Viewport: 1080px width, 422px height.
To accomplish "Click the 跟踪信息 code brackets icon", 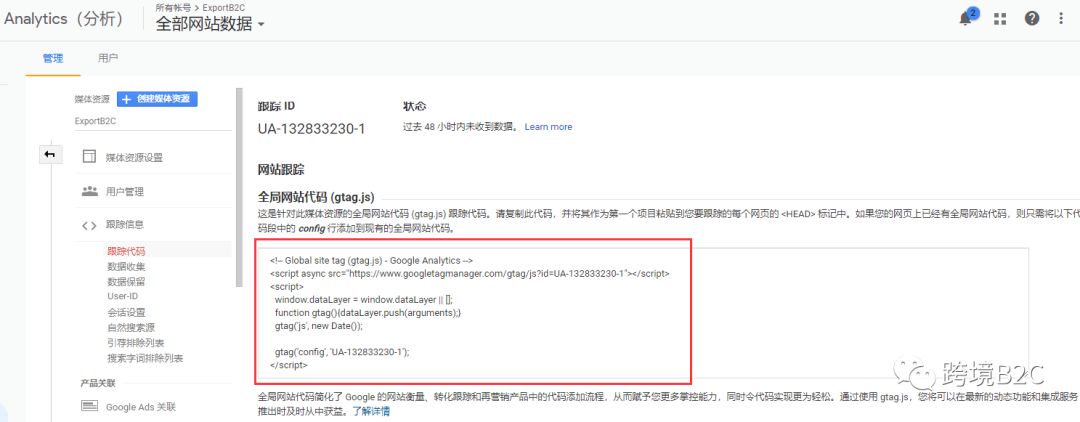I will [90, 225].
